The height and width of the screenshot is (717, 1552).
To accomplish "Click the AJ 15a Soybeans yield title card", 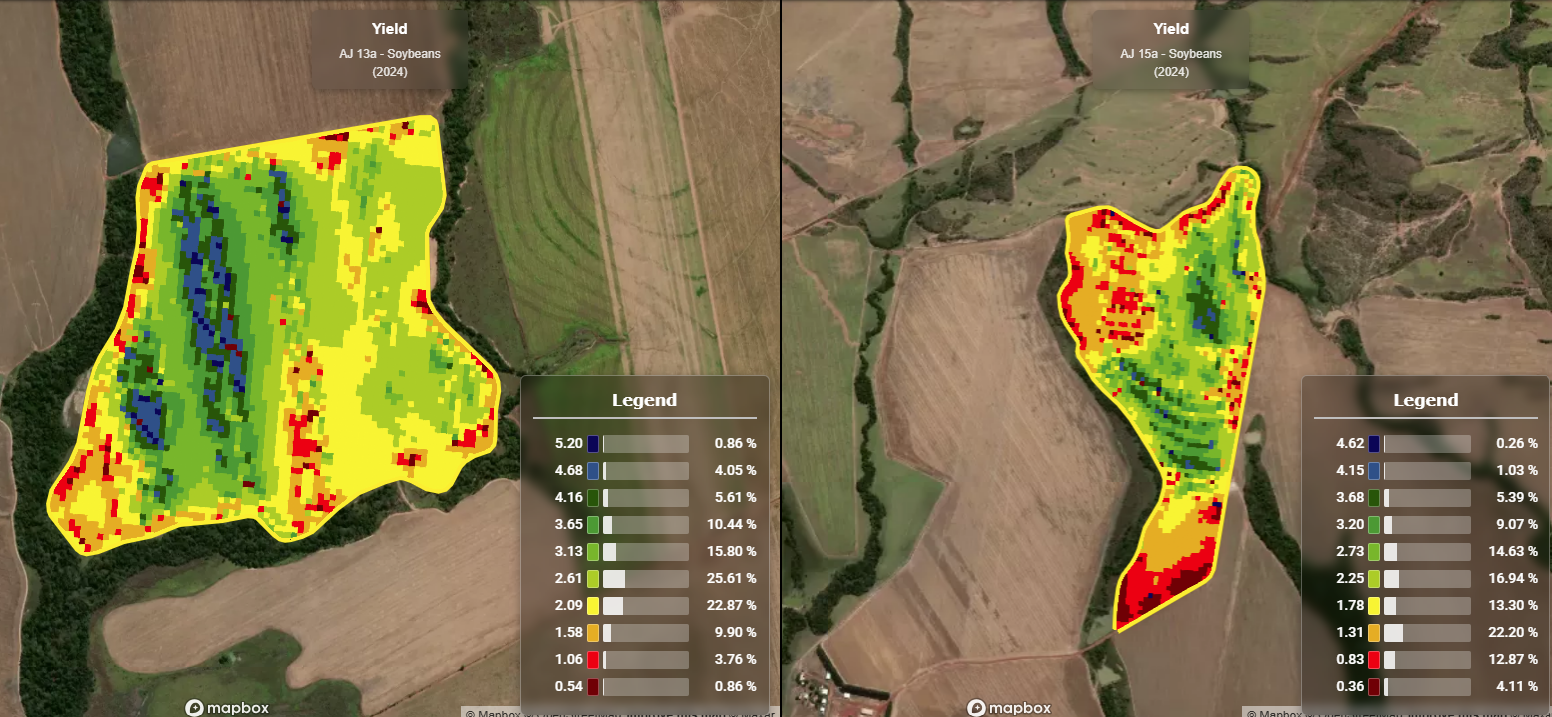I will pyautogui.click(x=1171, y=50).
